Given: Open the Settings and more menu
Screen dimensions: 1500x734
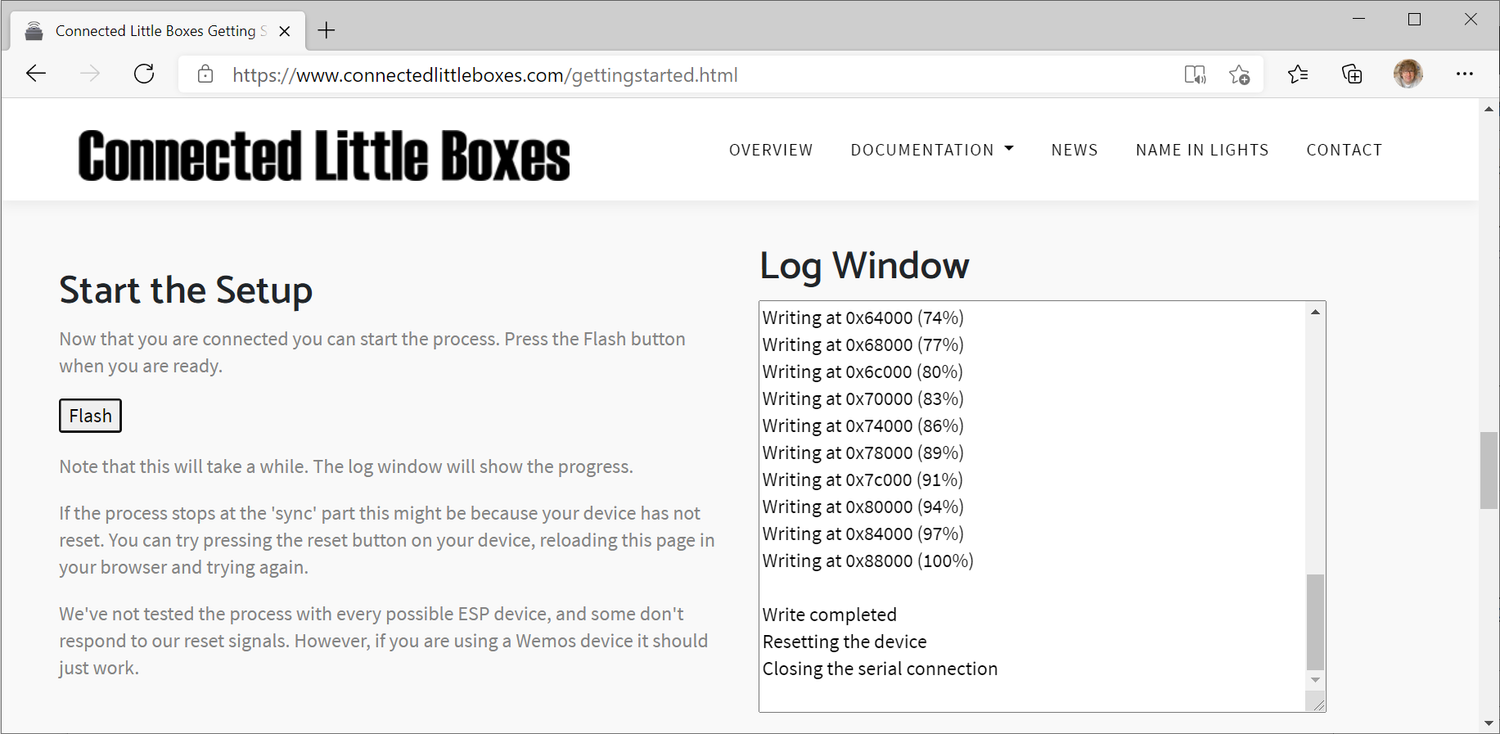Looking at the screenshot, I should click(x=1465, y=74).
